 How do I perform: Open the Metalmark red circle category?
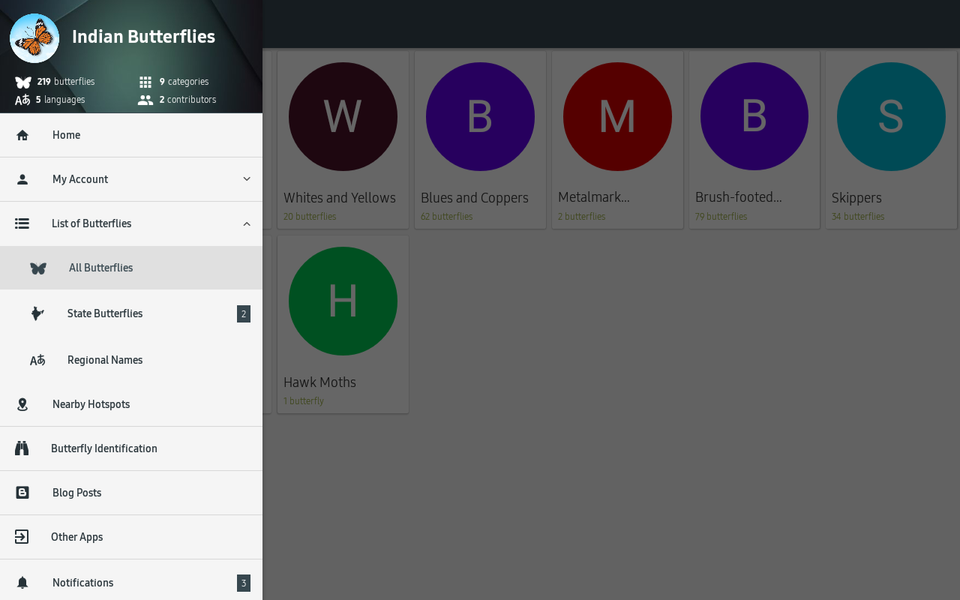pyautogui.click(x=616, y=117)
